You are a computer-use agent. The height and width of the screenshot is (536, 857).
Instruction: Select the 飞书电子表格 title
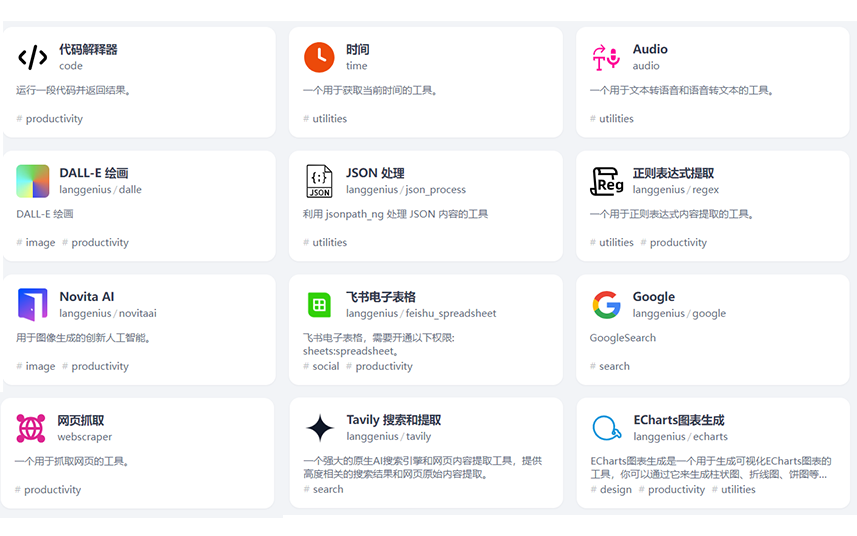coord(381,297)
